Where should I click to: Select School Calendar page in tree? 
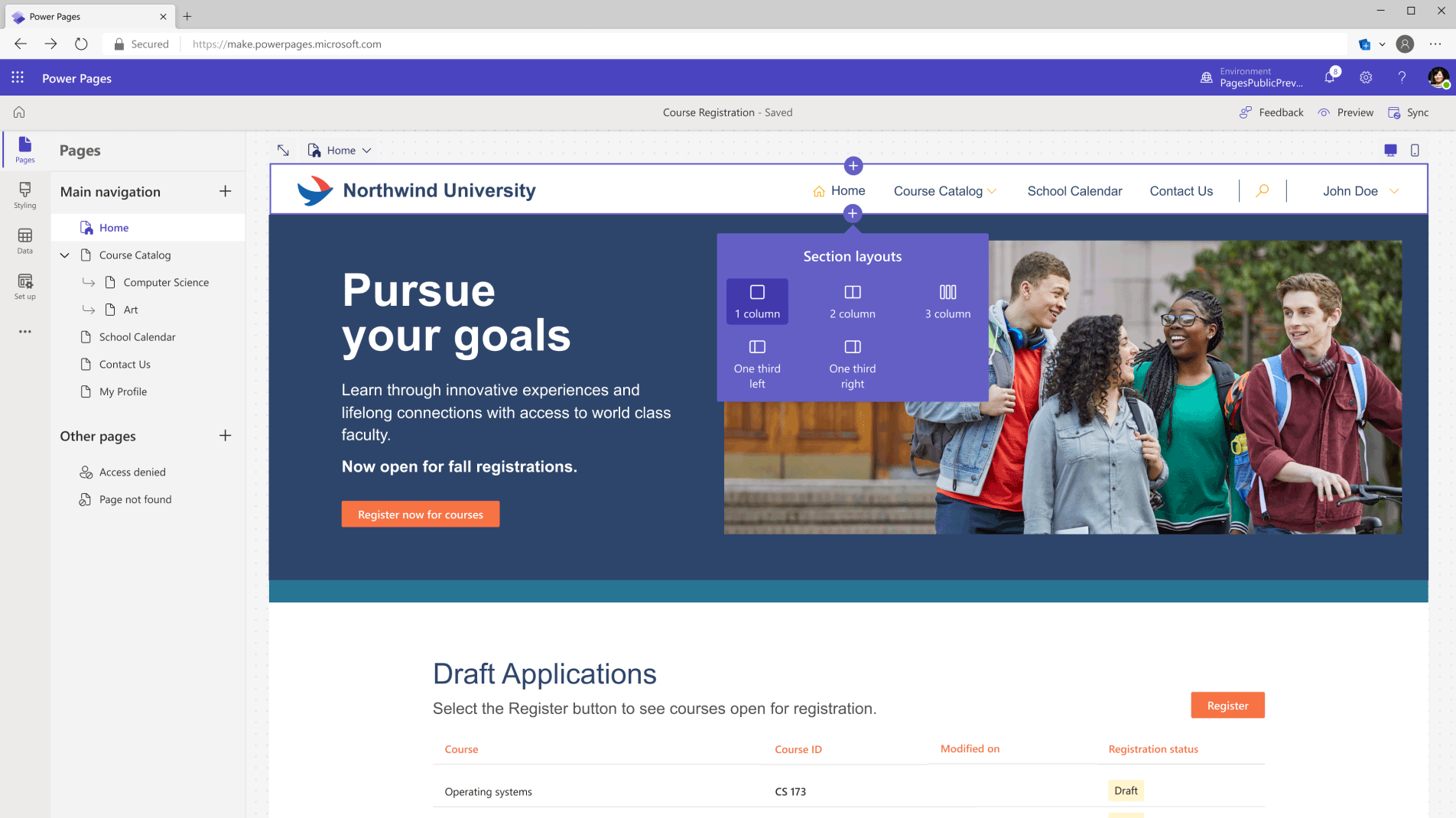(138, 337)
